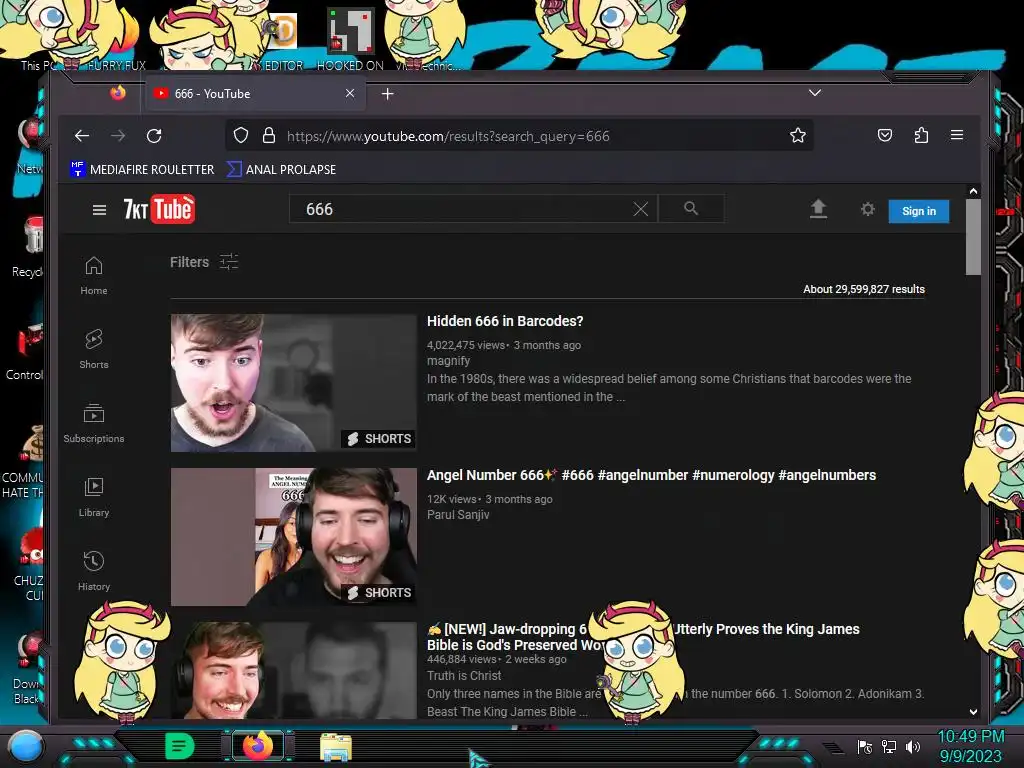Screen dimensions: 1024x768
Task: Open the 'Angel Number 666' thumbnail
Action: pos(293,537)
